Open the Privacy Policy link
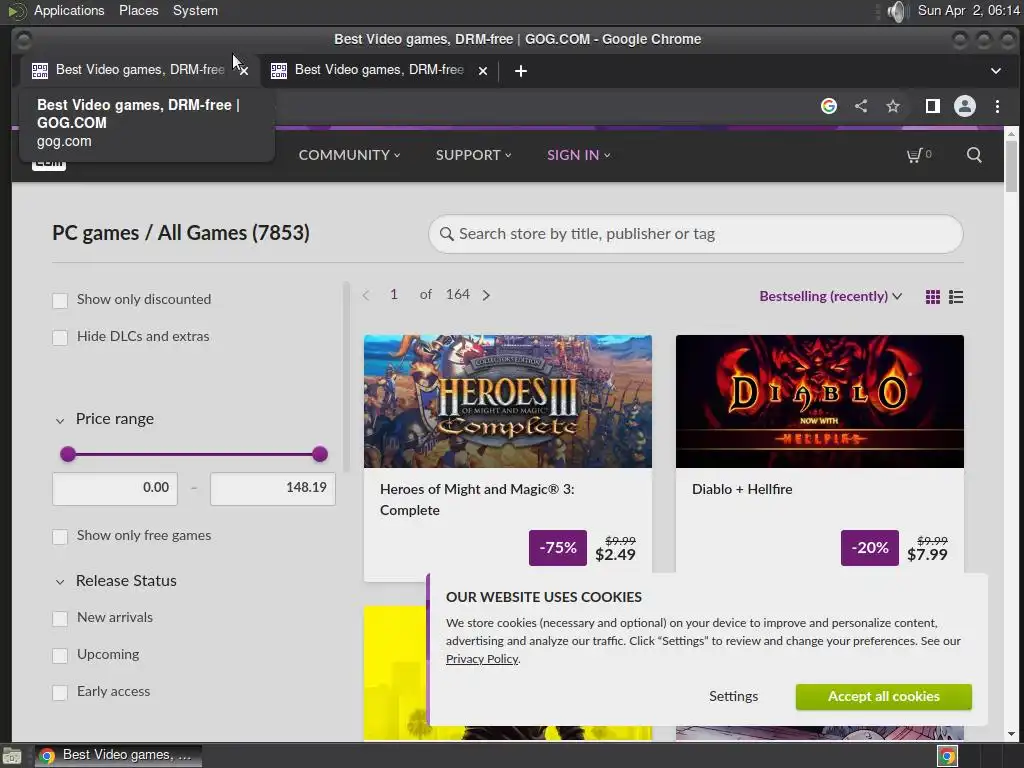 [482, 659]
